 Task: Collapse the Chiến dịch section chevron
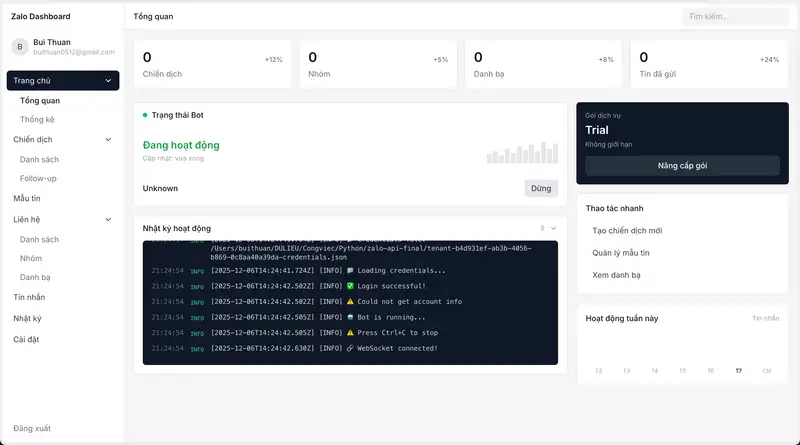pos(108,140)
